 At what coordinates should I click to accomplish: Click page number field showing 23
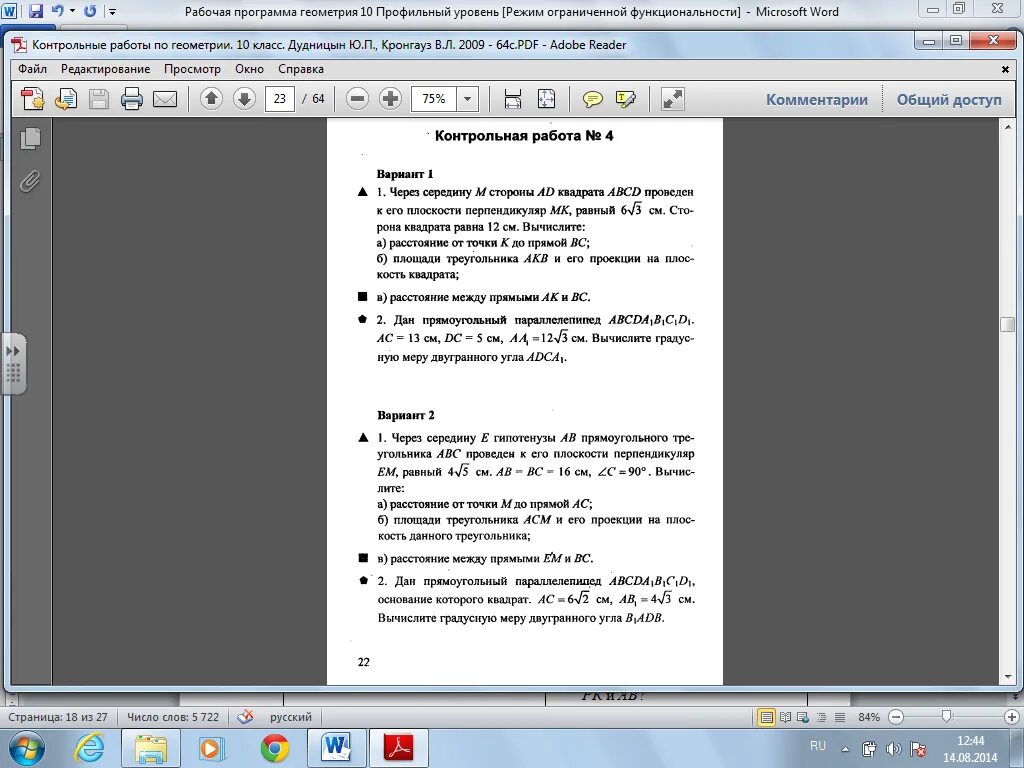click(280, 99)
